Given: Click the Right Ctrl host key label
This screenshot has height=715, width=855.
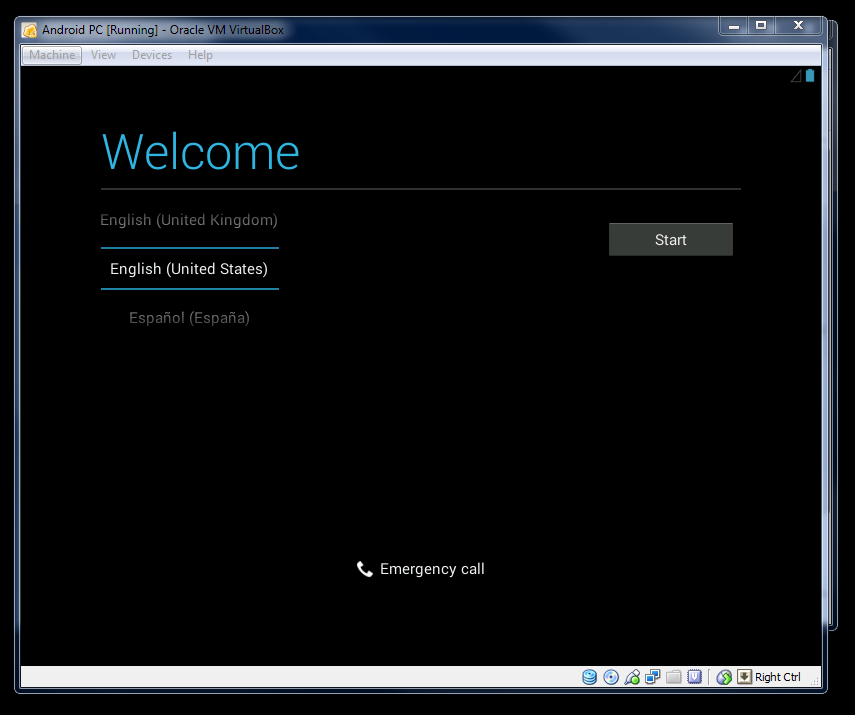Looking at the screenshot, I should click(x=778, y=677).
